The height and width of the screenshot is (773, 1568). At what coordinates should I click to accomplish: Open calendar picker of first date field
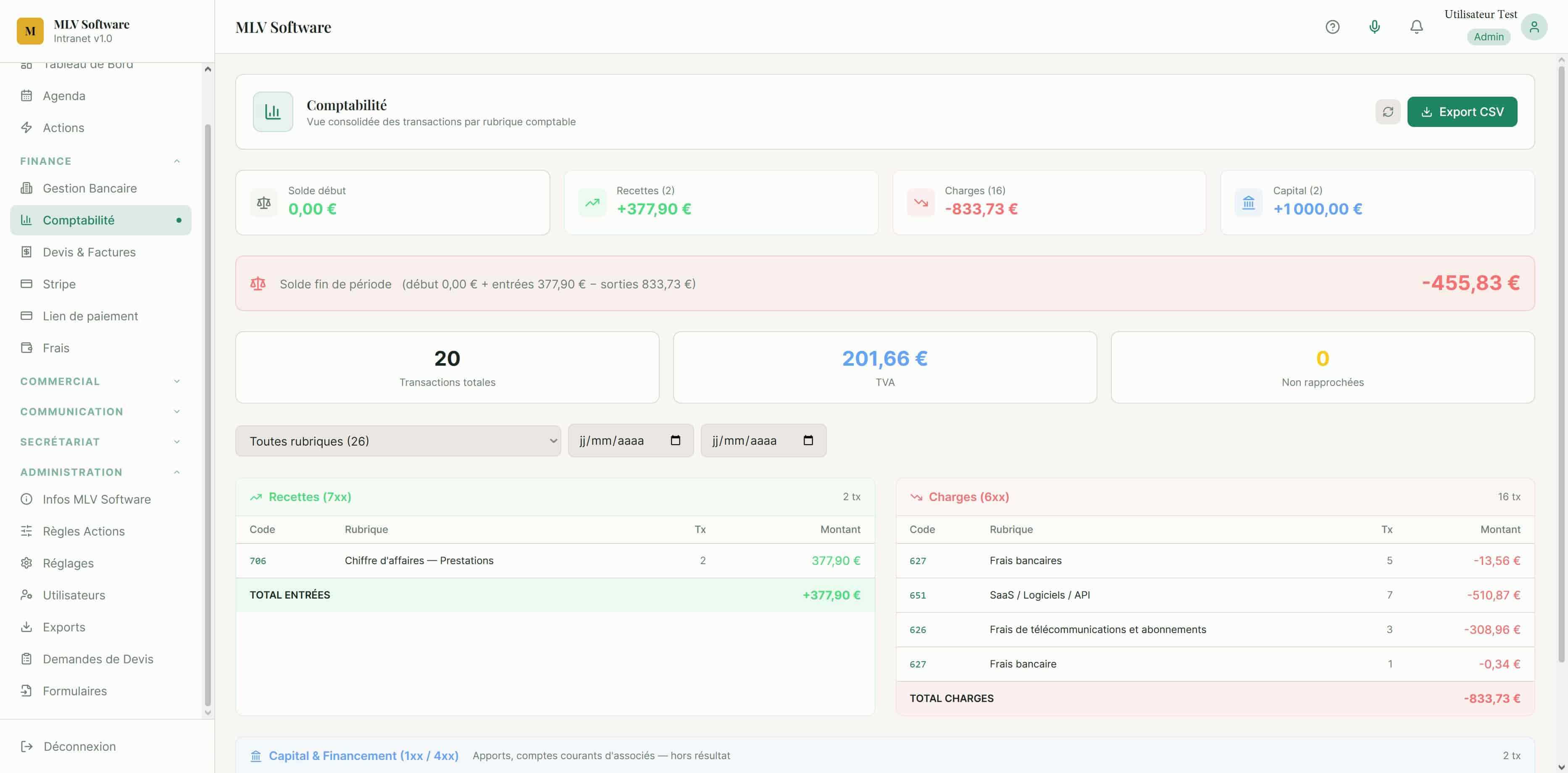pos(675,441)
